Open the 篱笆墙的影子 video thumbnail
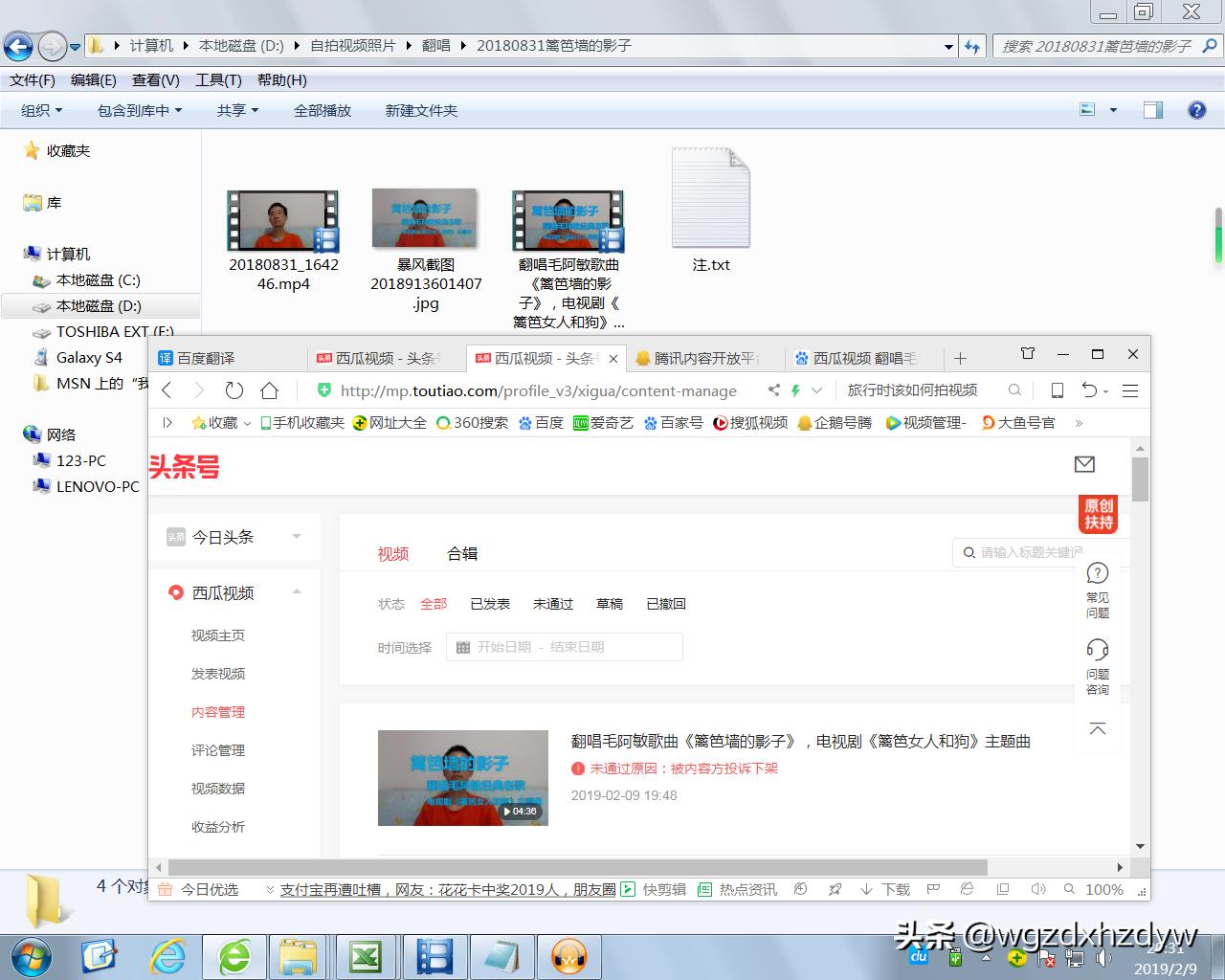Viewport: 1225px width, 980px height. 463,778
